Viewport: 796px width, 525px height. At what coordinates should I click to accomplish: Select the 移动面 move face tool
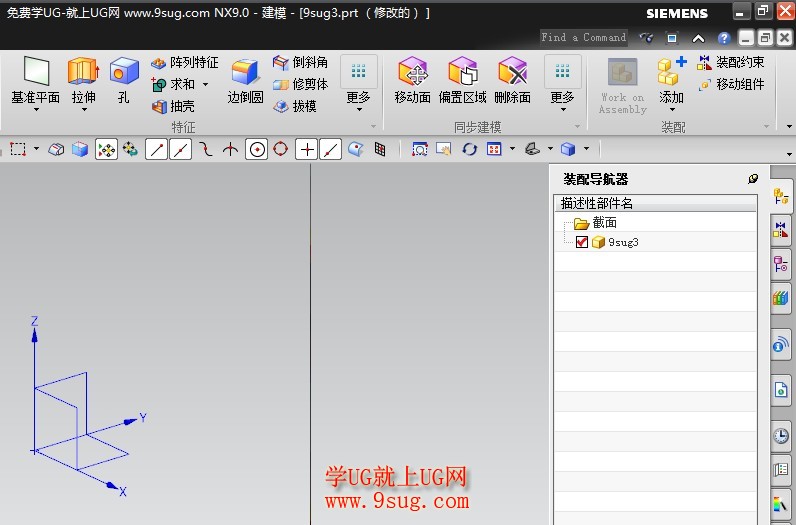click(412, 80)
